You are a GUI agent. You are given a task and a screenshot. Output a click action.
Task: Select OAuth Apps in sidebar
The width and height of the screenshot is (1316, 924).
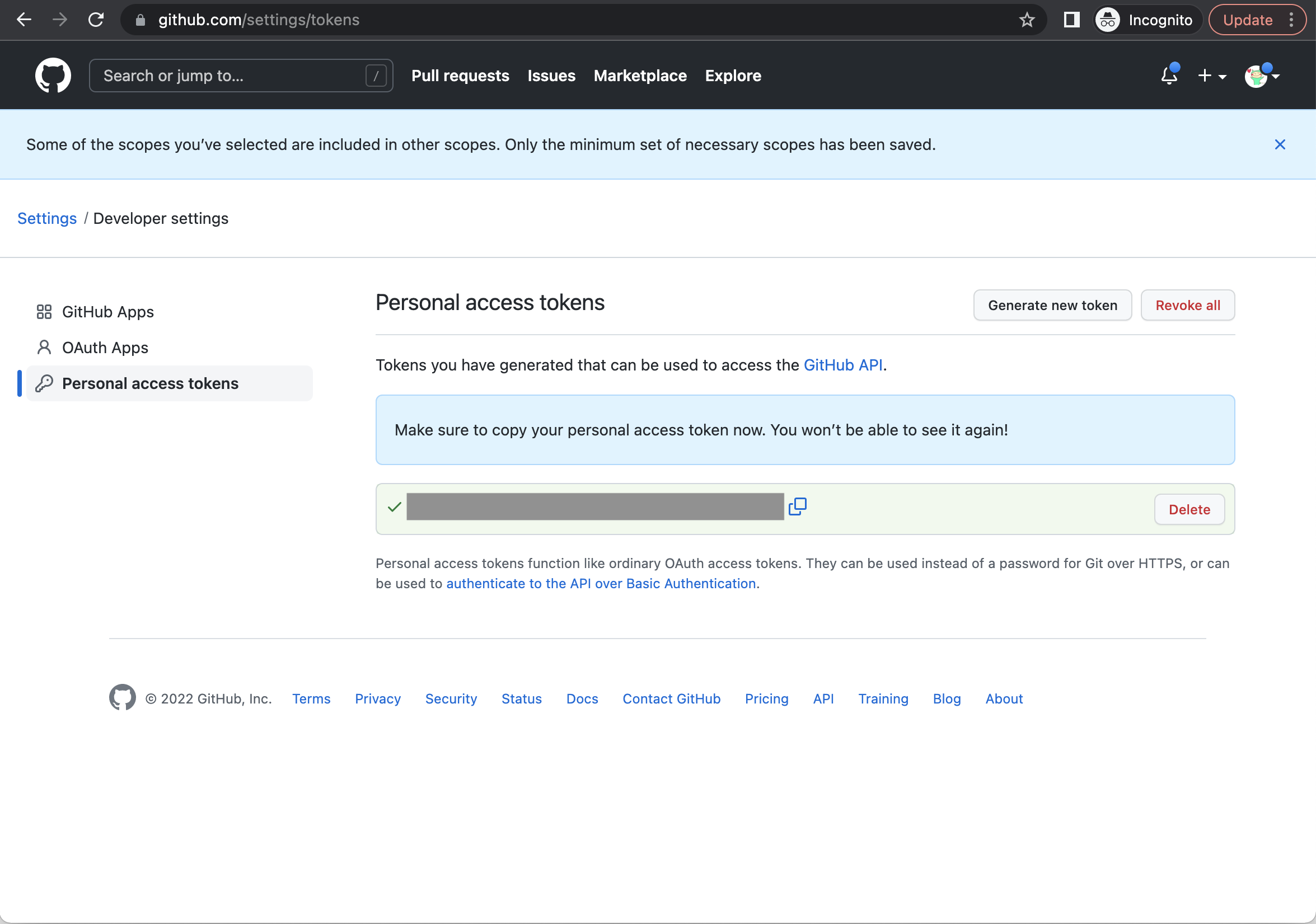tap(169, 348)
